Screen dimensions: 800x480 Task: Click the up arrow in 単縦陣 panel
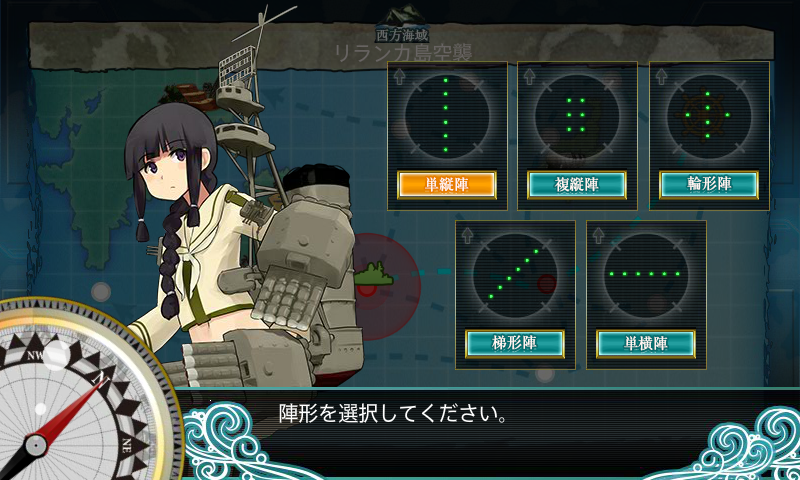point(399,77)
